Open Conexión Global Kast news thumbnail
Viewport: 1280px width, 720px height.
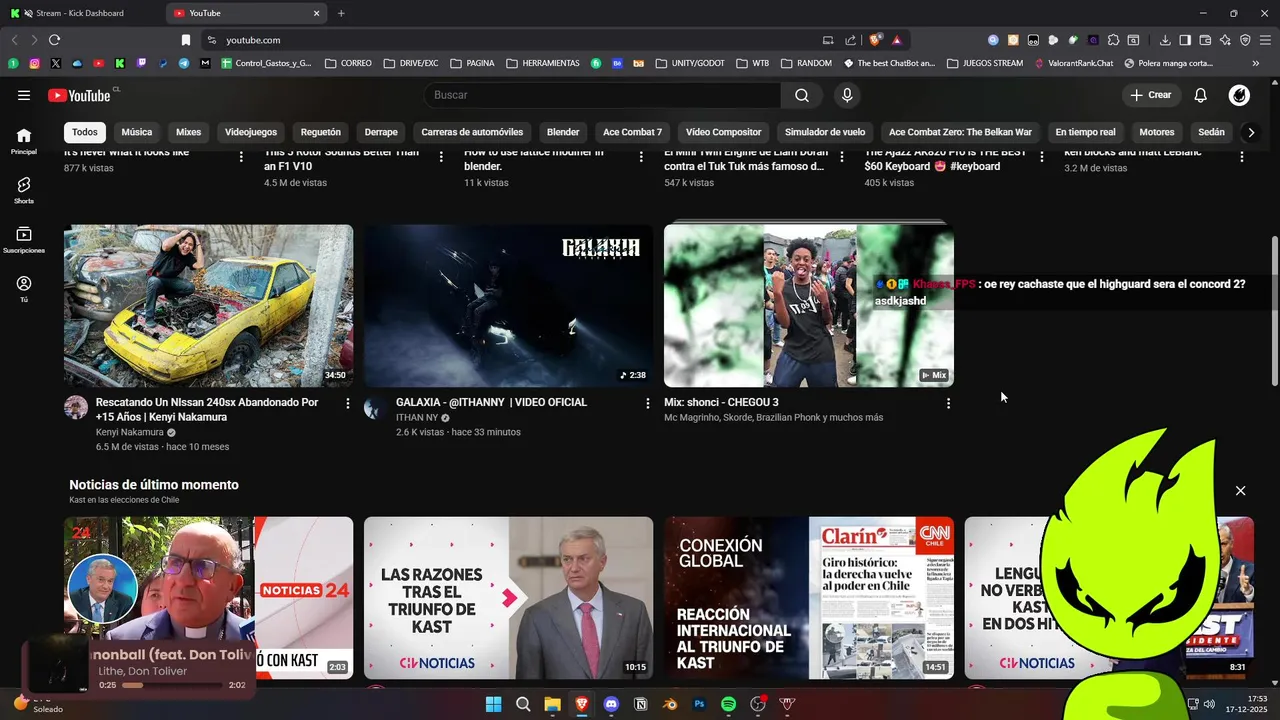(x=808, y=597)
